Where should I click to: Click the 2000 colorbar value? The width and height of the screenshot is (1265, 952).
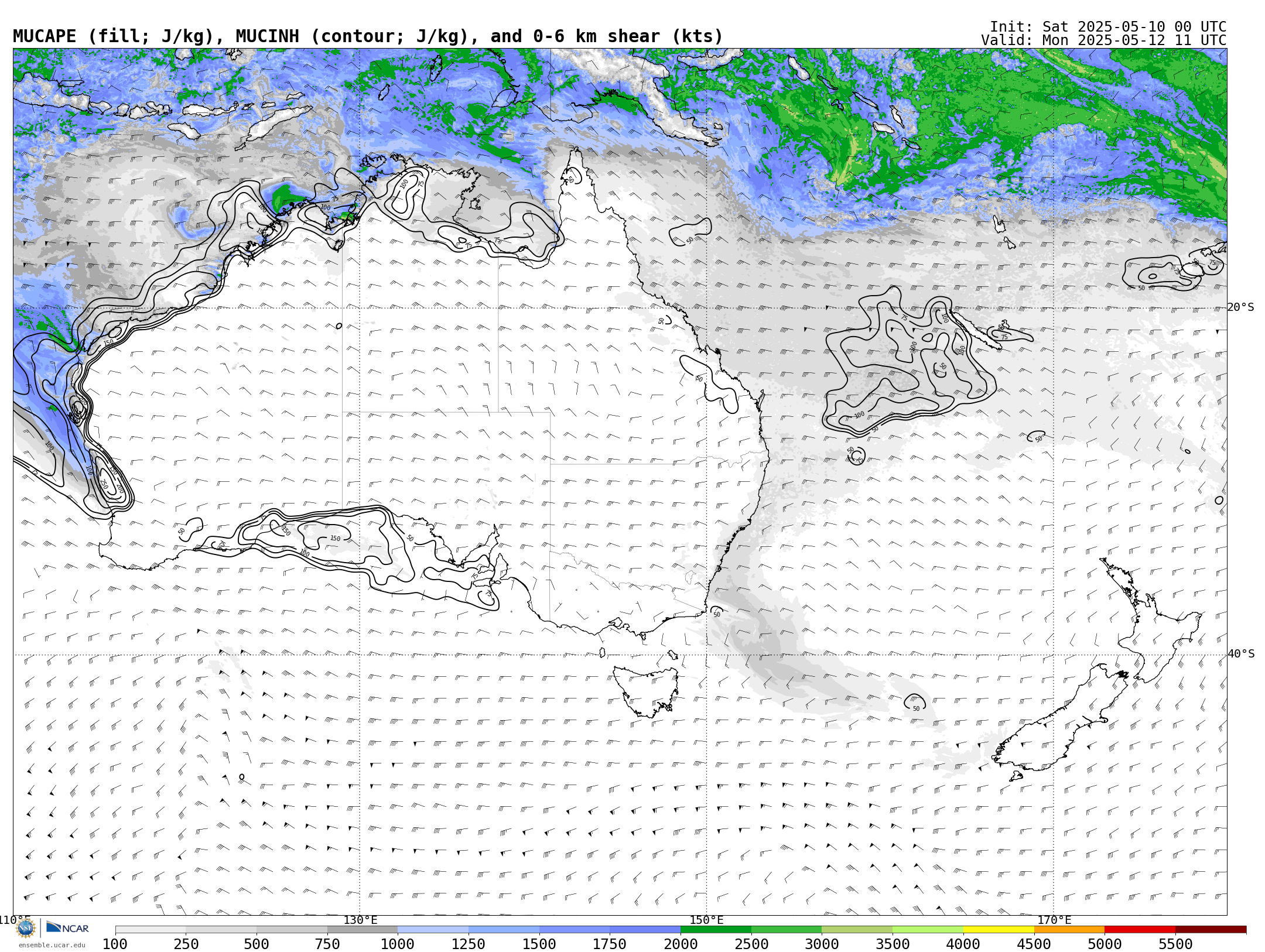click(681, 944)
